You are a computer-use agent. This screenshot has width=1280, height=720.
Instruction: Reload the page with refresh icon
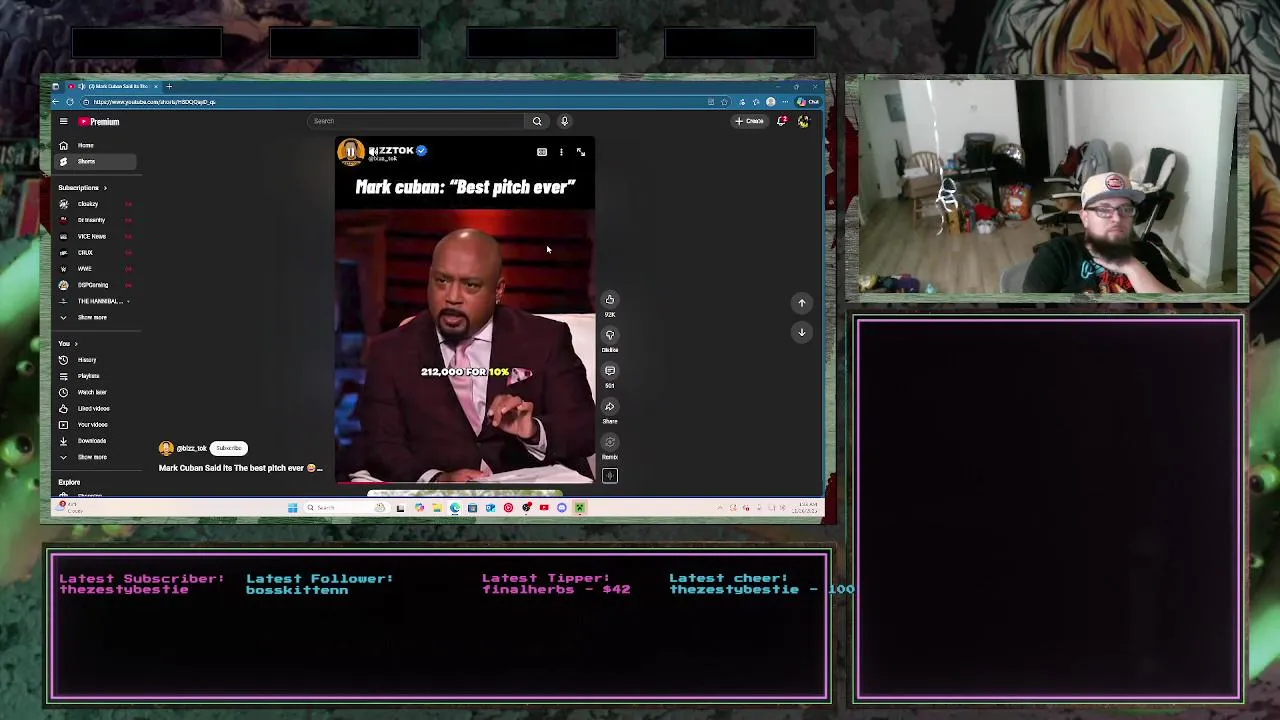tap(70, 102)
